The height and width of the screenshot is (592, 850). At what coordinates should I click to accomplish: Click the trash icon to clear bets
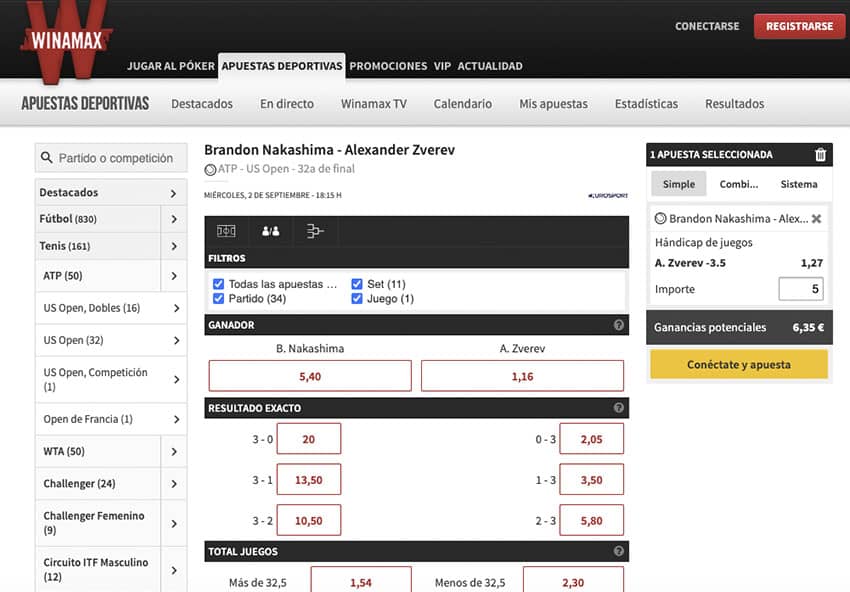click(x=820, y=155)
